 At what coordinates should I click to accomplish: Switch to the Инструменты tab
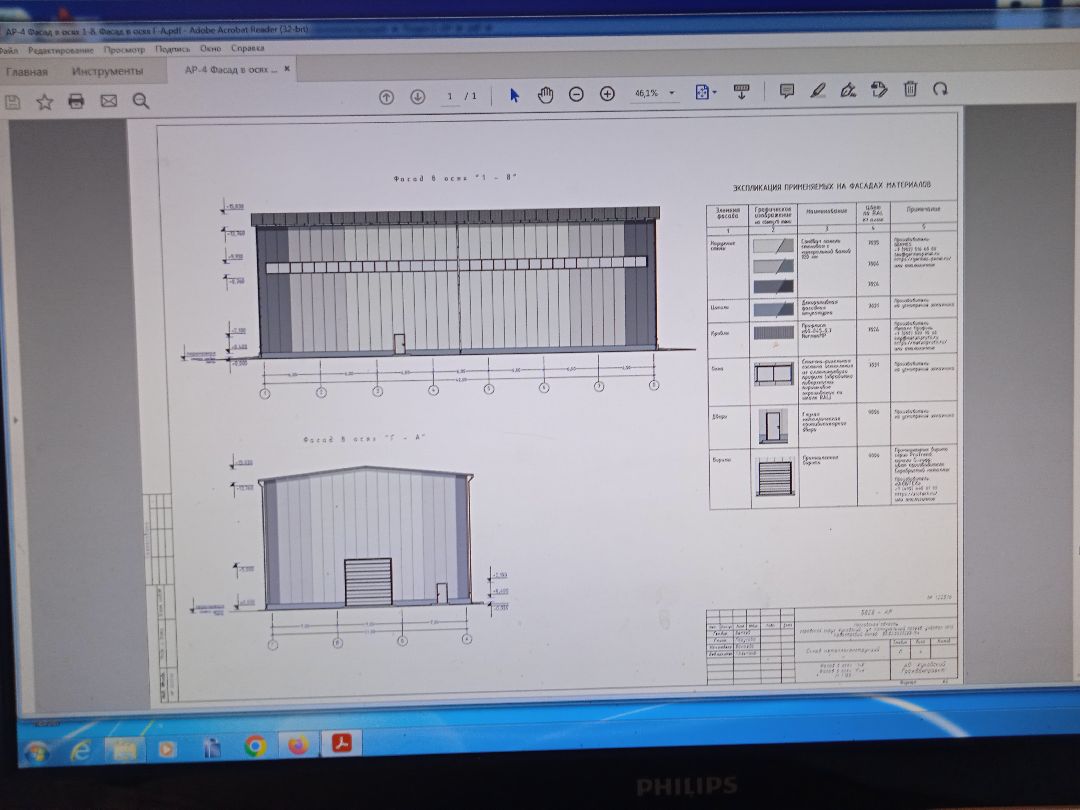click(x=107, y=72)
